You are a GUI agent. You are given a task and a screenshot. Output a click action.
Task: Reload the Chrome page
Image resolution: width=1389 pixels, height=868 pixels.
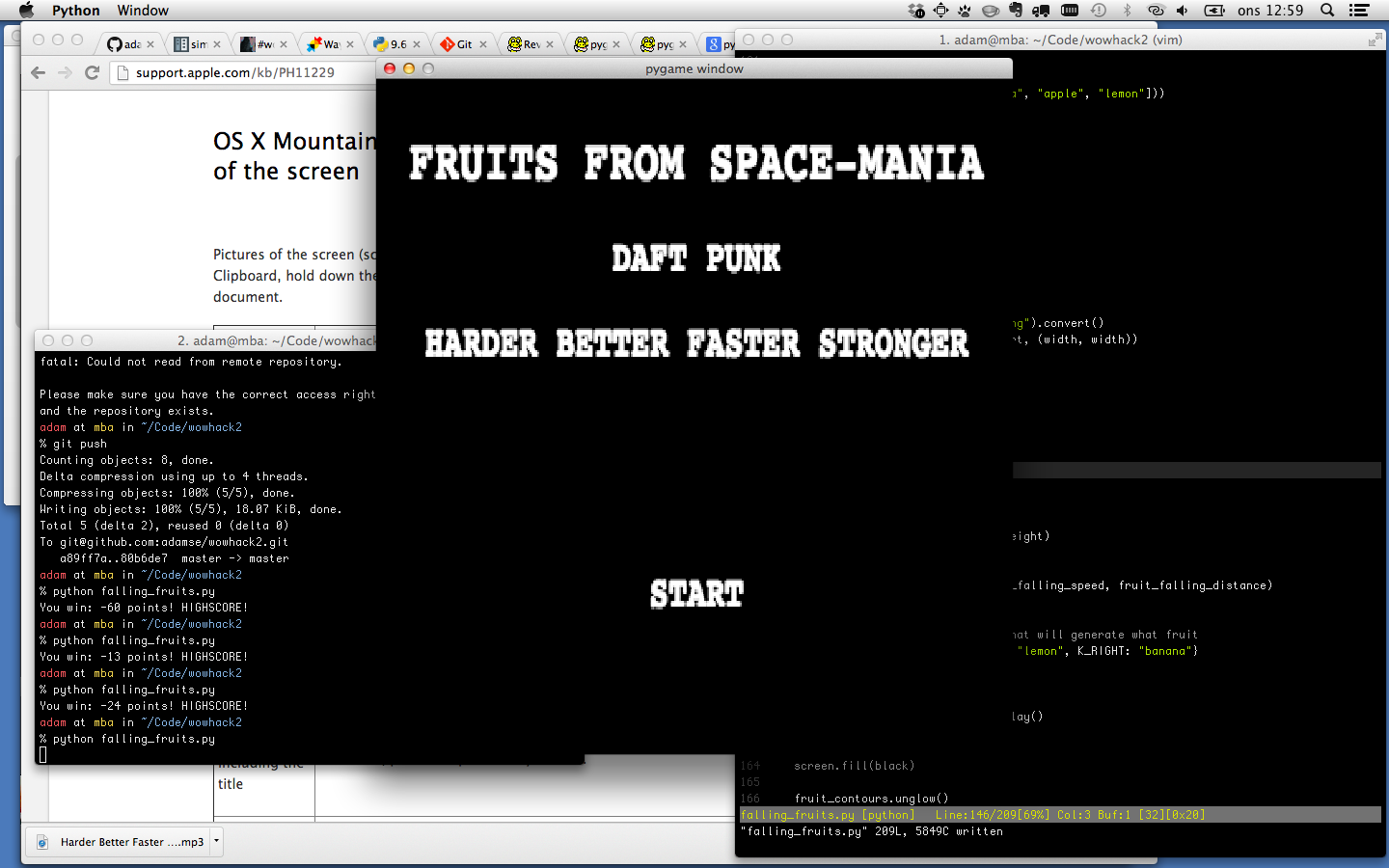click(x=93, y=72)
